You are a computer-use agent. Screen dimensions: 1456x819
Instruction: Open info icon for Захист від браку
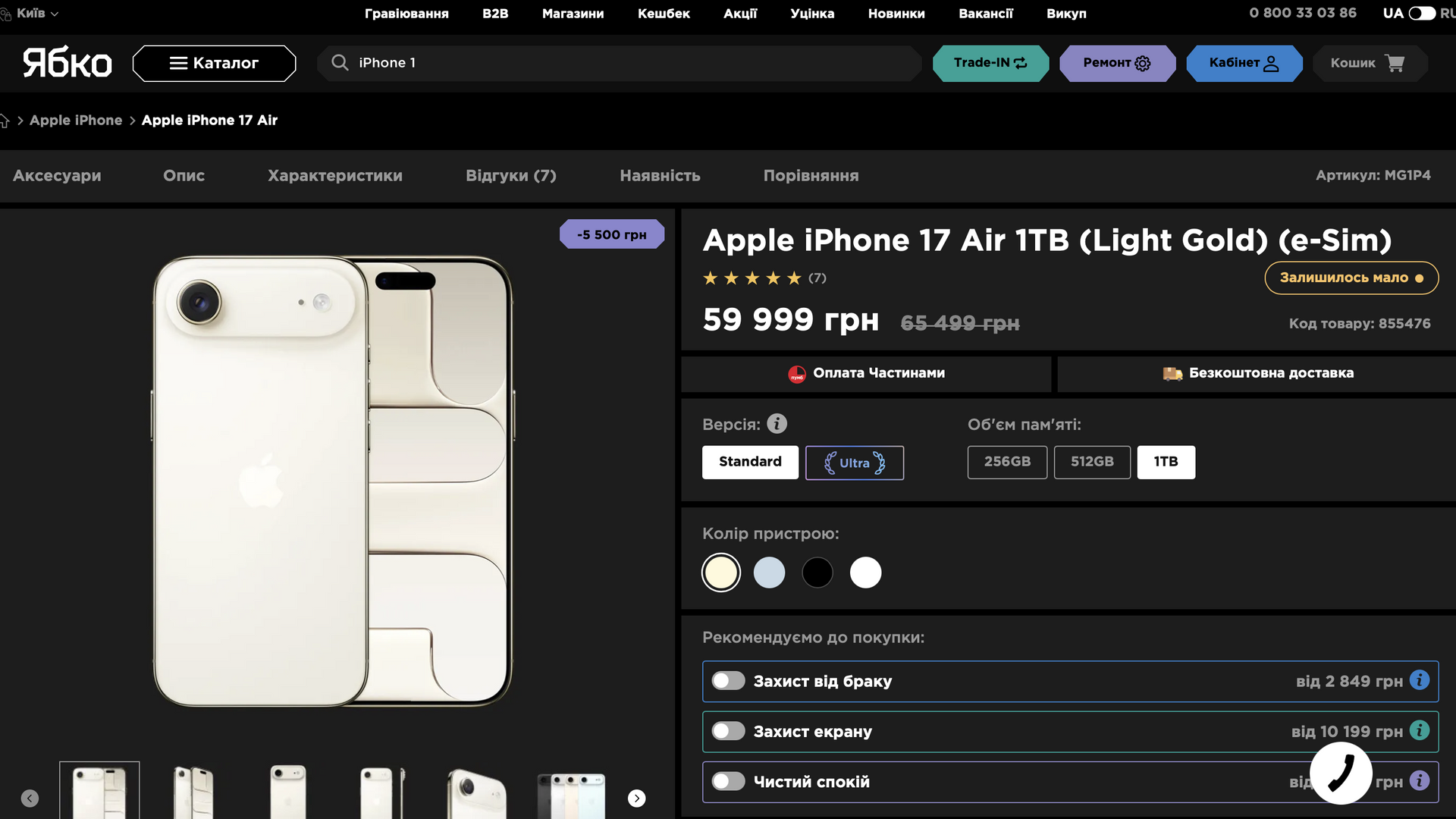[1419, 680]
